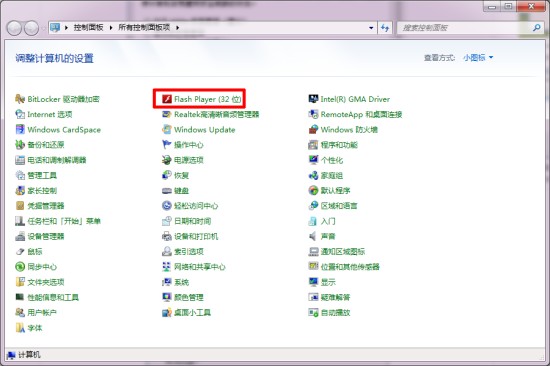Open the Flash Player (32 位) icon
The width and height of the screenshot is (550, 366).
[x=167, y=99]
